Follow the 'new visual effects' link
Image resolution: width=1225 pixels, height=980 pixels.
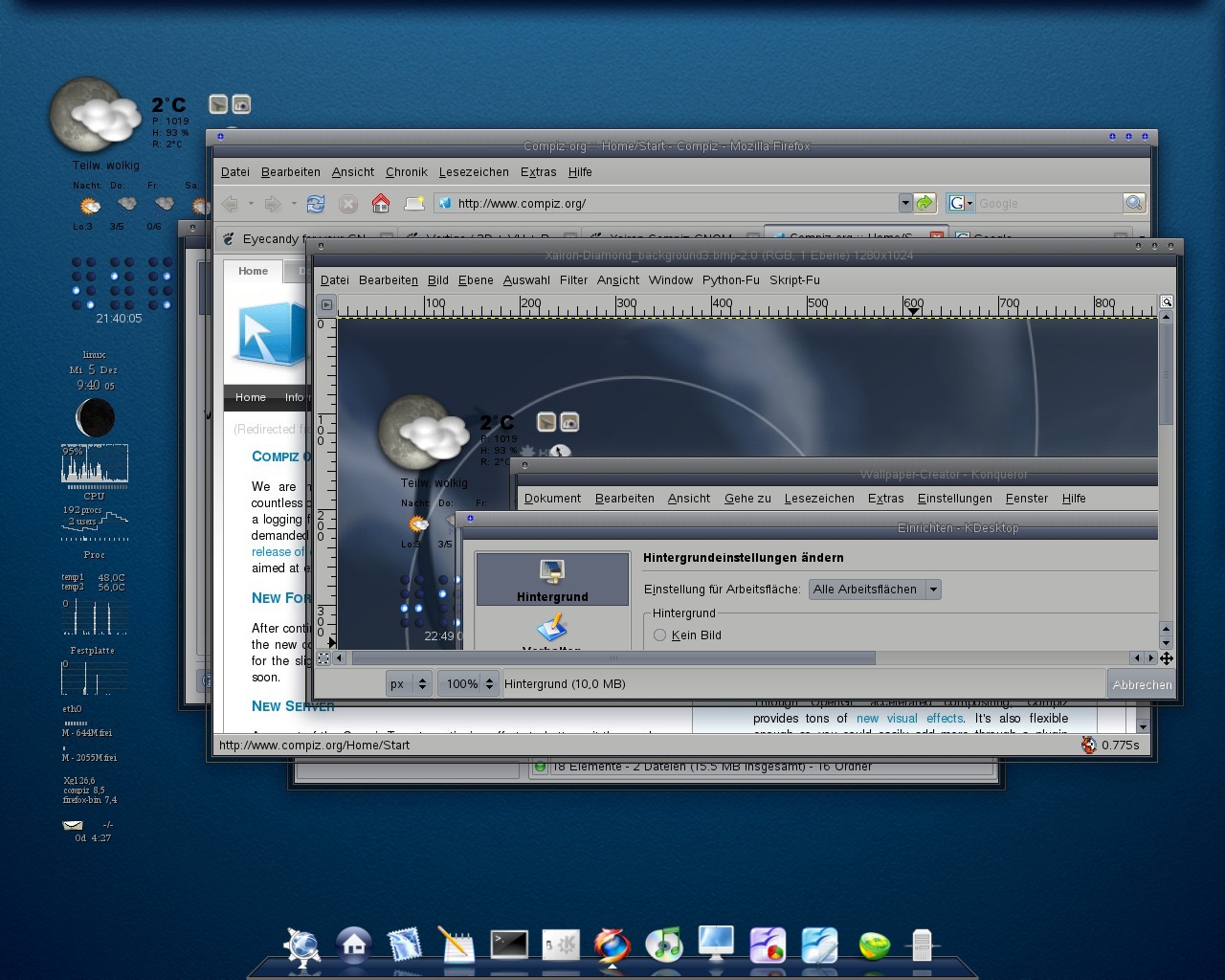point(909,719)
